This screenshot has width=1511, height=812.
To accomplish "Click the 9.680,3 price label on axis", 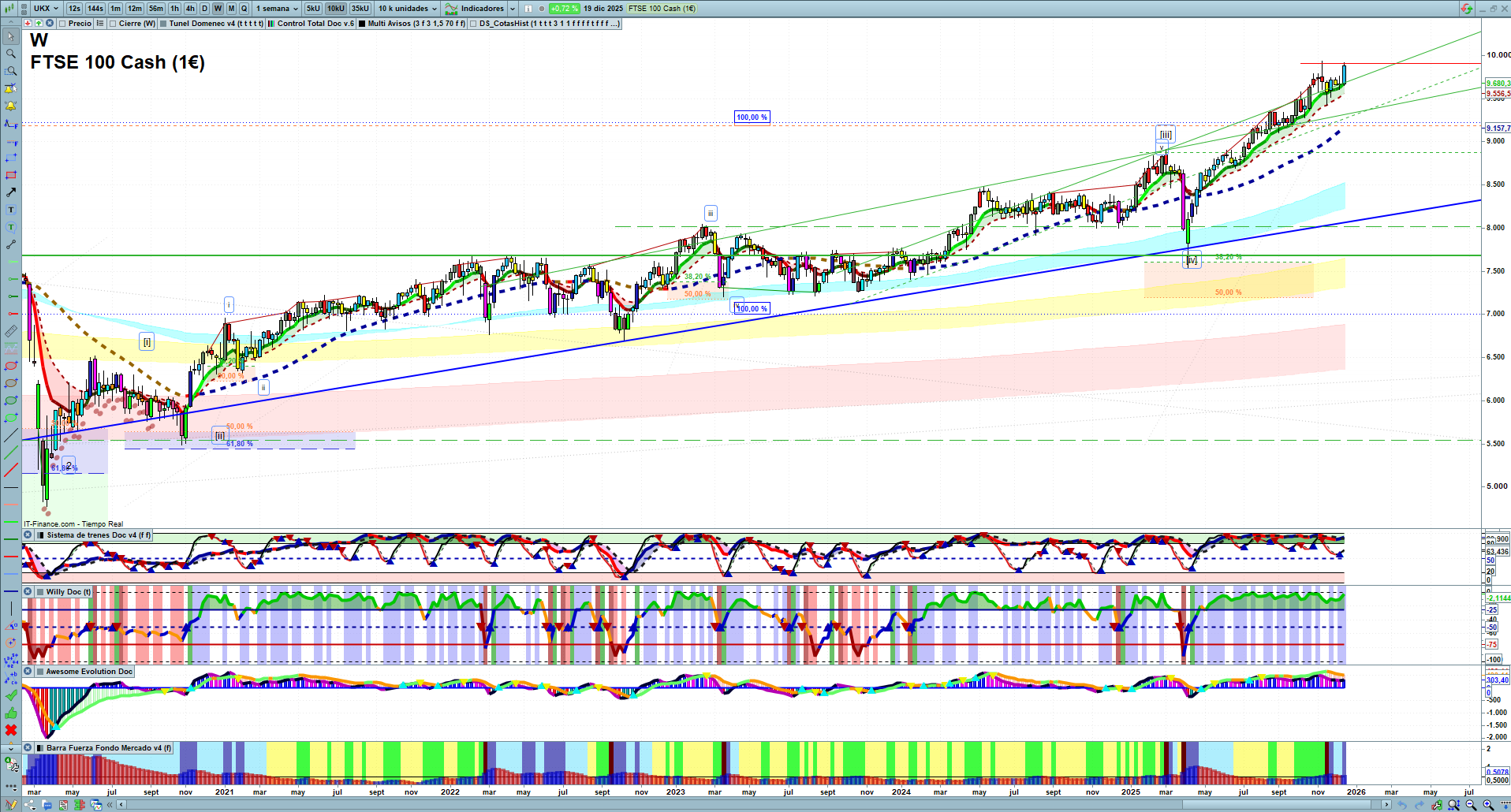I will click(1498, 84).
